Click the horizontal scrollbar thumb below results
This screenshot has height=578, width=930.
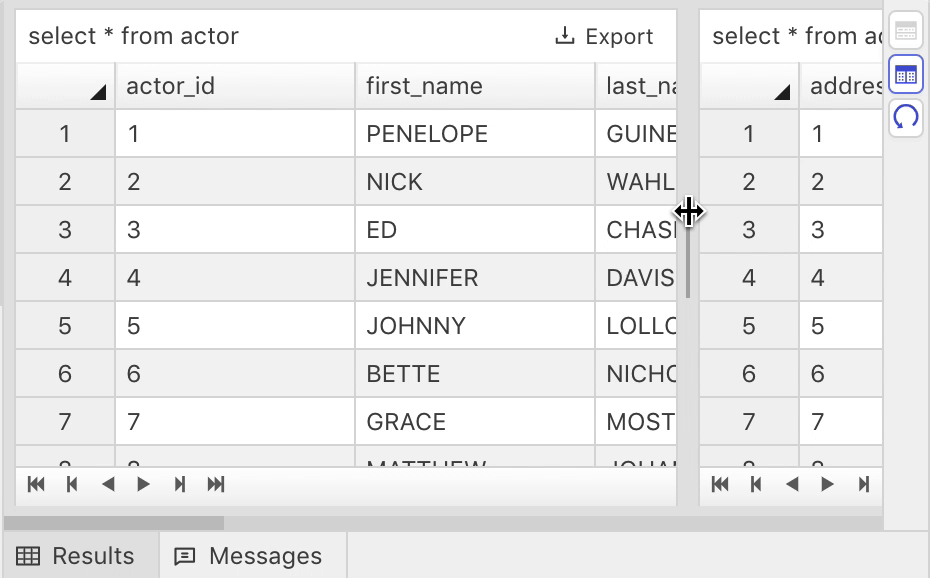pos(114,523)
